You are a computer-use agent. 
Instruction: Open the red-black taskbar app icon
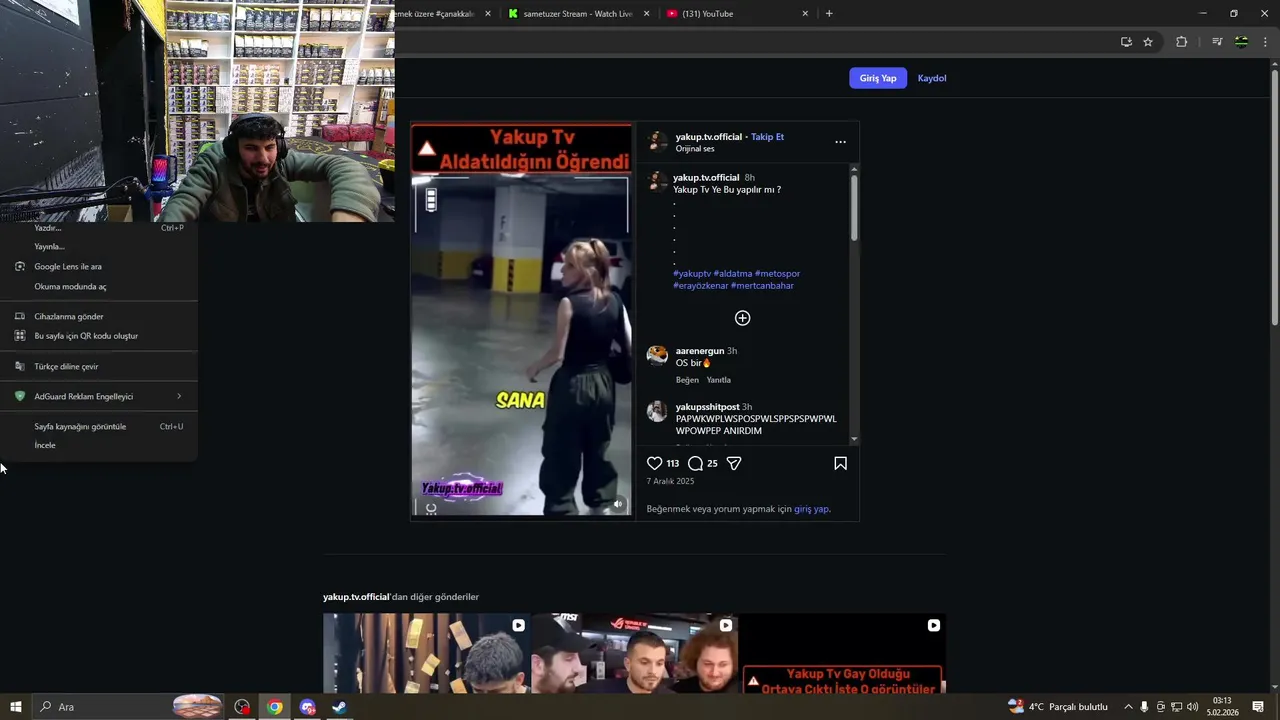(x=242, y=707)
